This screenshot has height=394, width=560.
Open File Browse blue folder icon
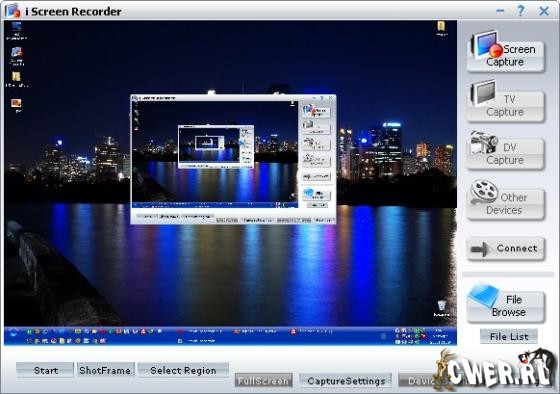pyautogui.click(x=484, y=295)
